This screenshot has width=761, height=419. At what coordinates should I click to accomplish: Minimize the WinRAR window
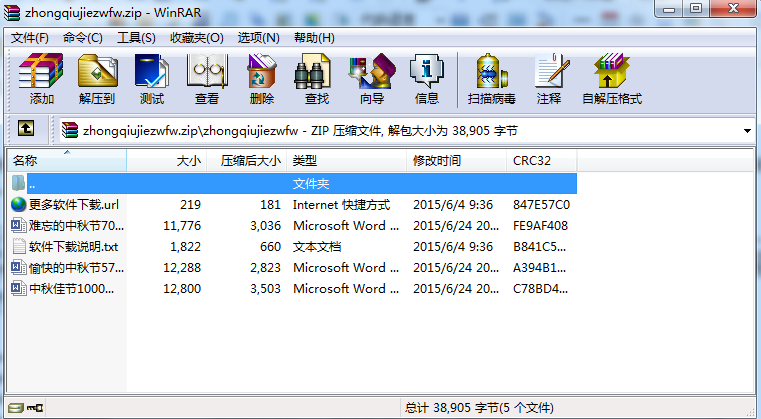(x=669, y=9)
